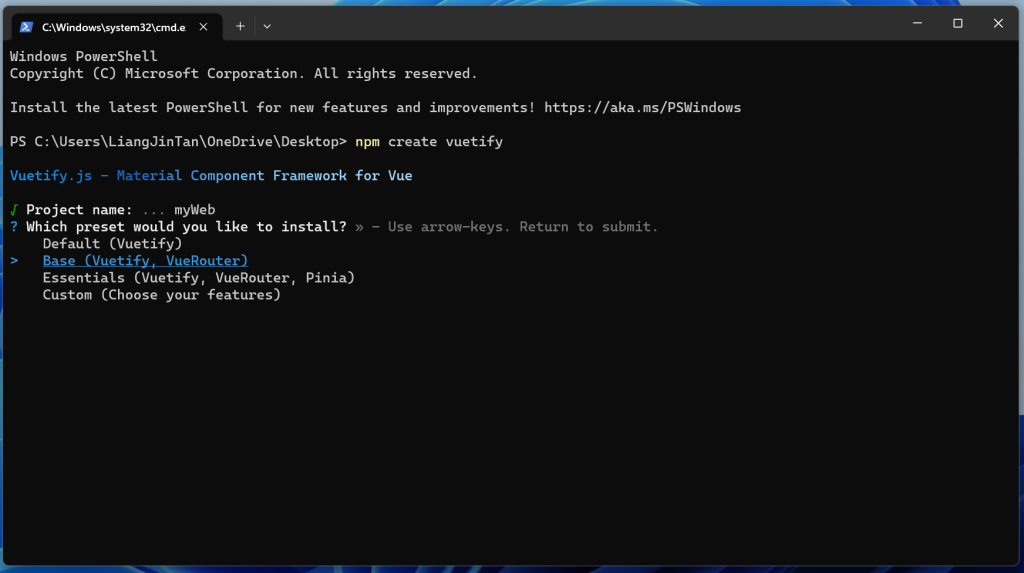Close the cmd.exe terminal tab

[x=203, y=27]
